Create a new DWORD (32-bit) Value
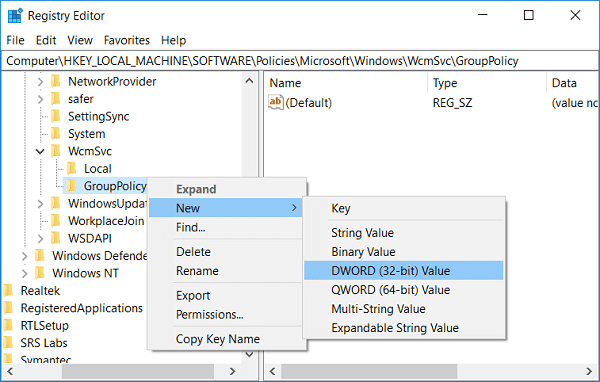Viewport: 600px width, 382px height. click(404, 271)
